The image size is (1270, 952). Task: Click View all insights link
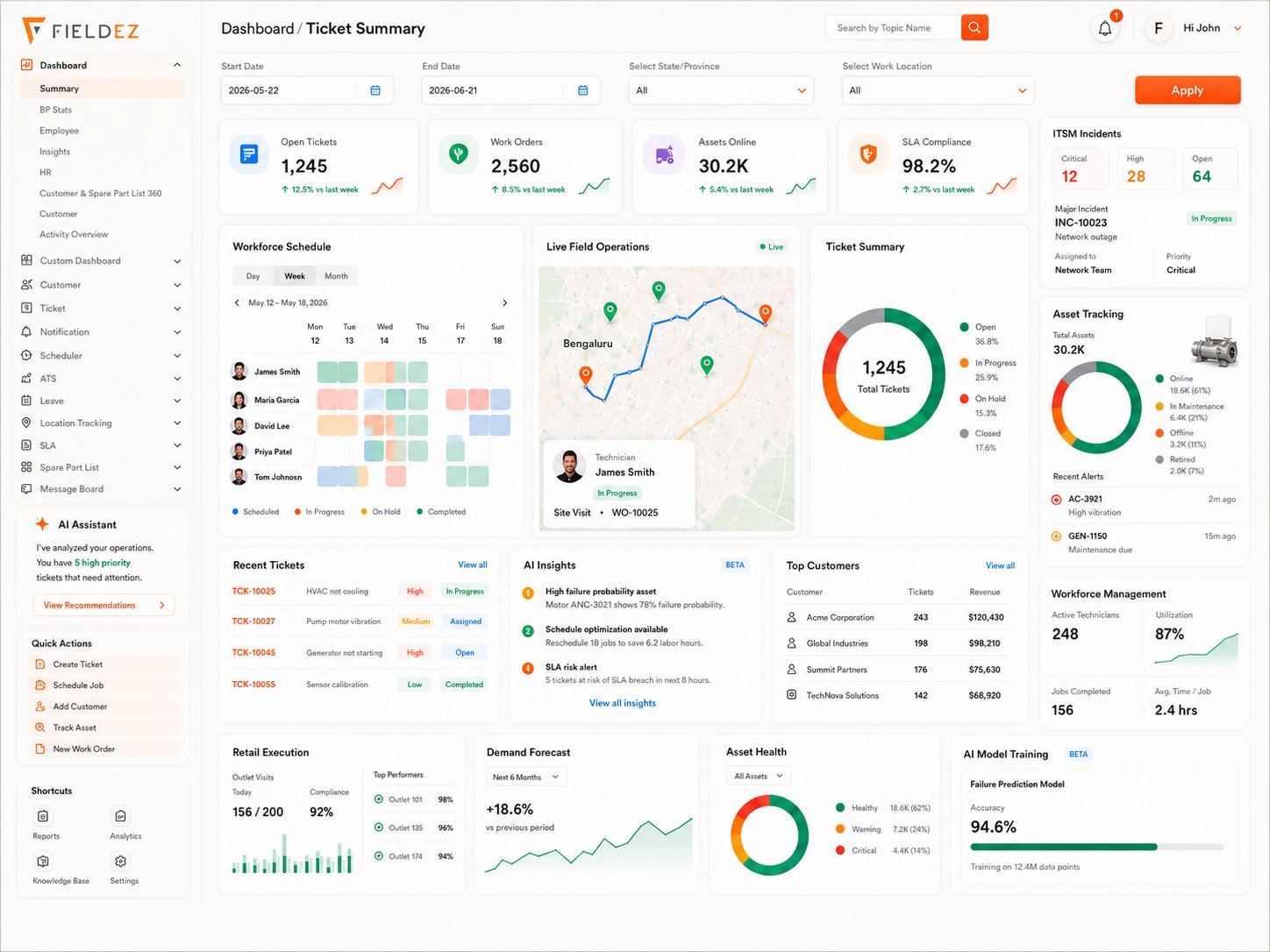coord(623,703)
